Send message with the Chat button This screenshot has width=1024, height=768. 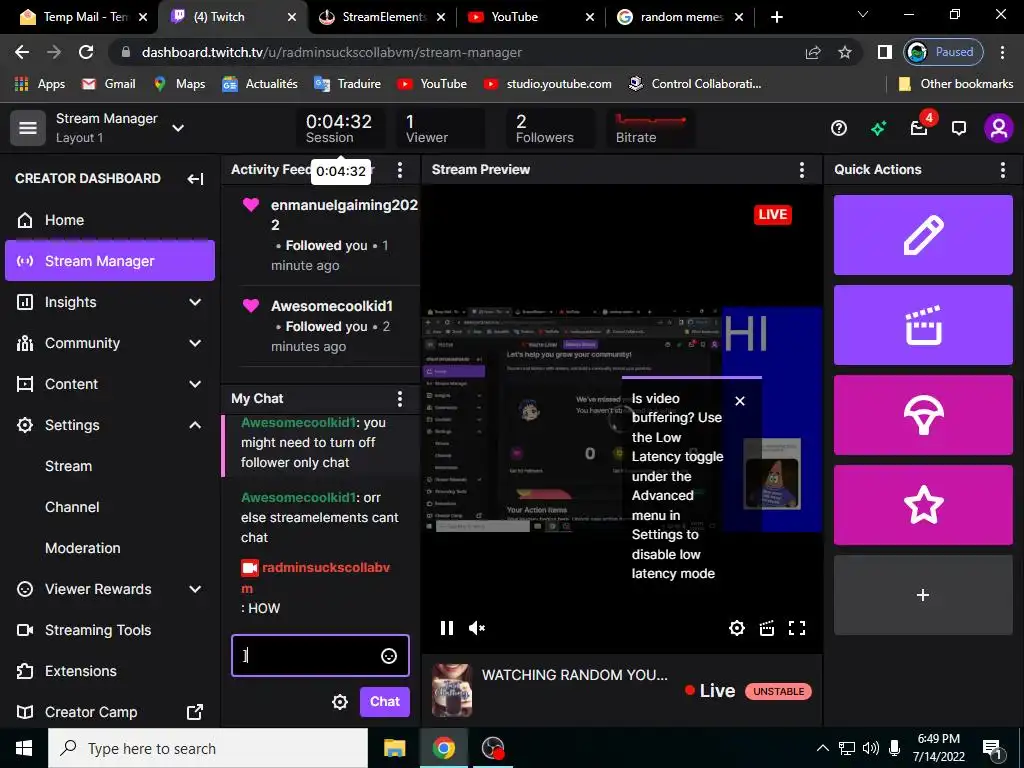(385, 702)
